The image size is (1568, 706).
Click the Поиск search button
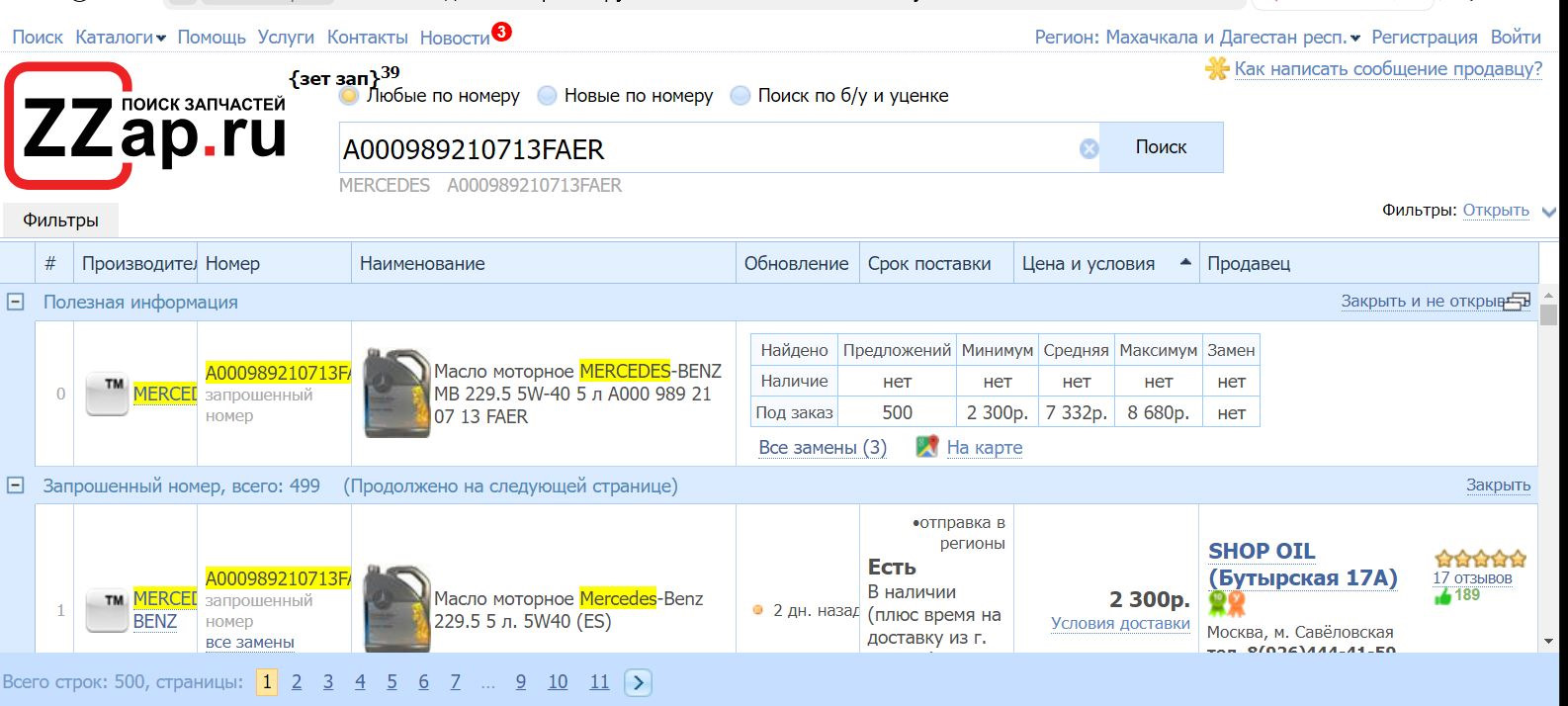[1161, 147]
